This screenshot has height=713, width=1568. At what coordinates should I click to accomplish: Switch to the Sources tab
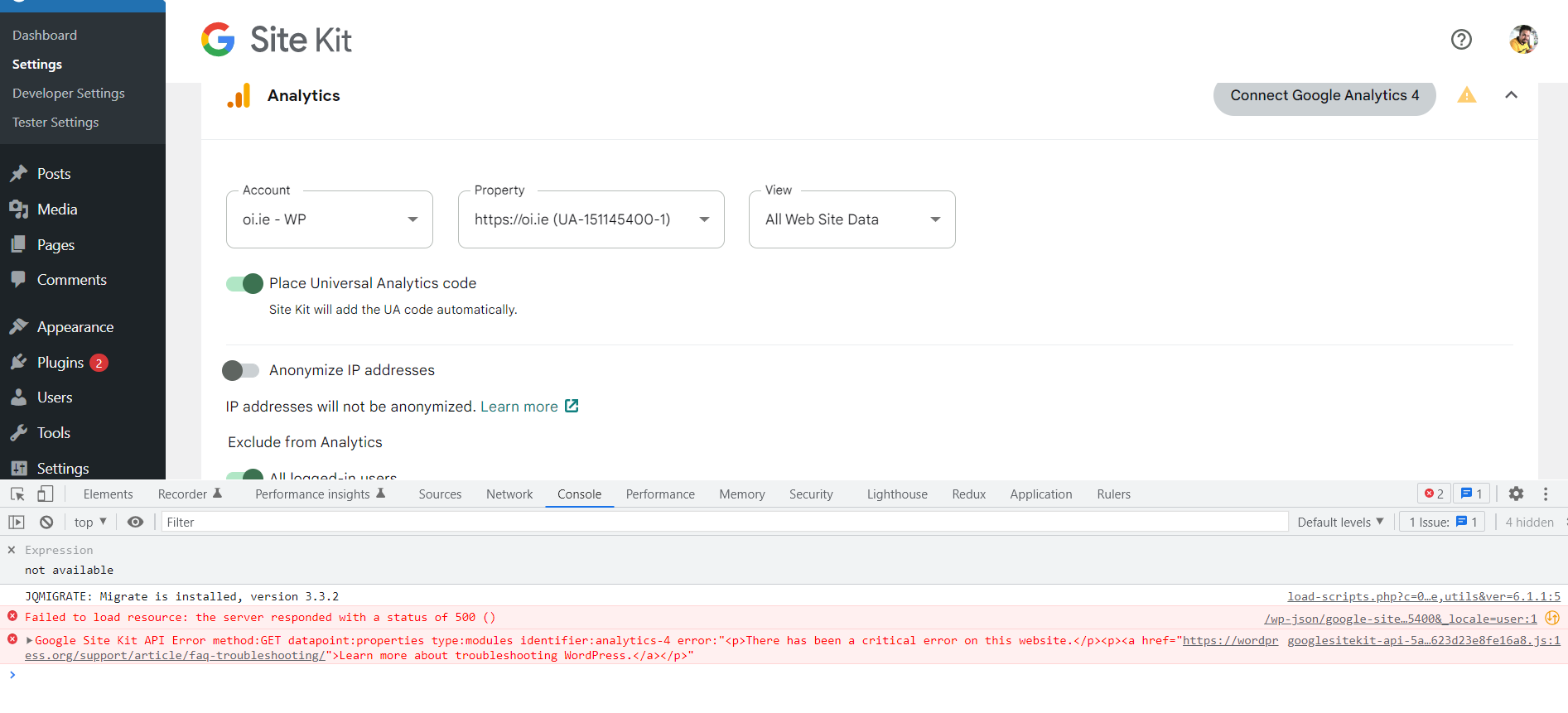point(440,494)
